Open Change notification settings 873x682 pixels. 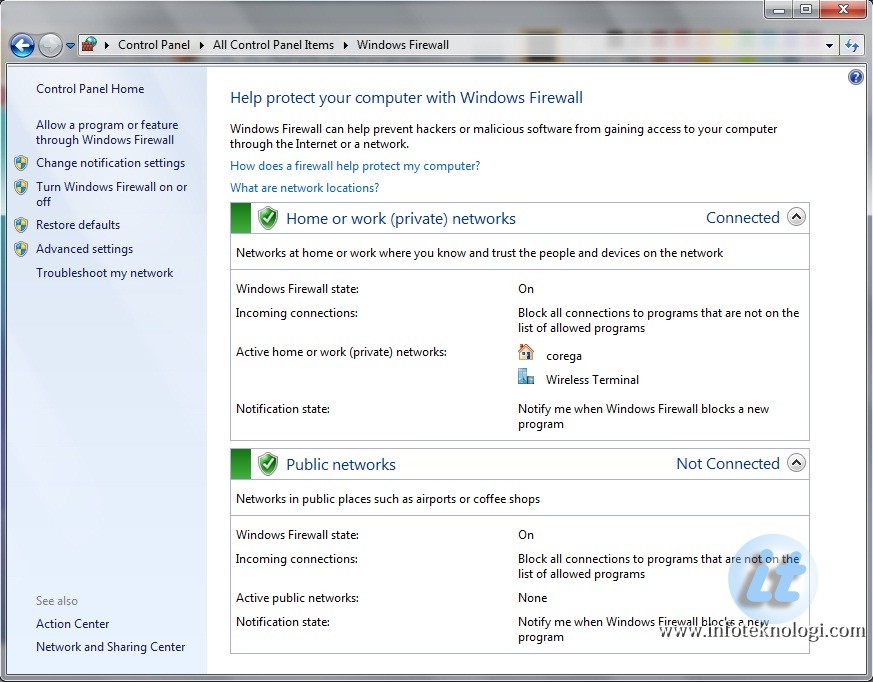110,163
